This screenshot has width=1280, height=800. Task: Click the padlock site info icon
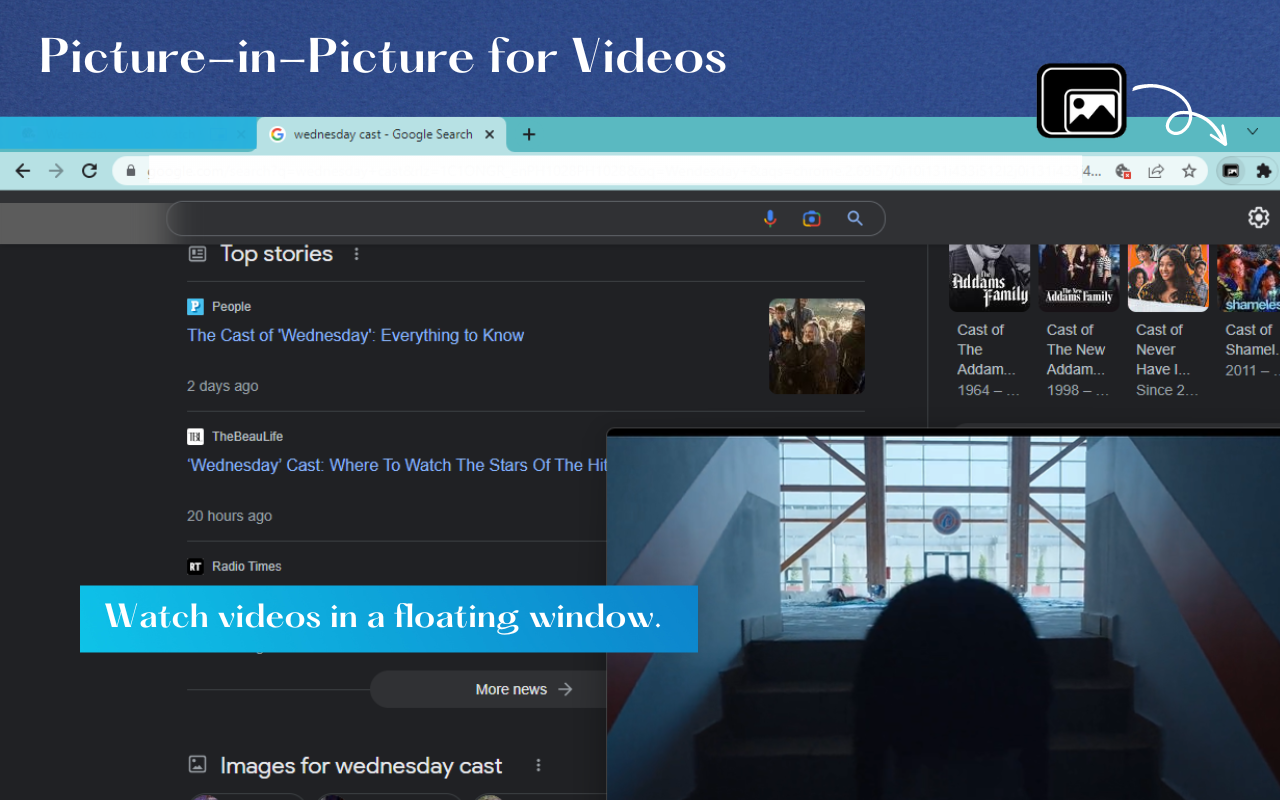point(130,171)
